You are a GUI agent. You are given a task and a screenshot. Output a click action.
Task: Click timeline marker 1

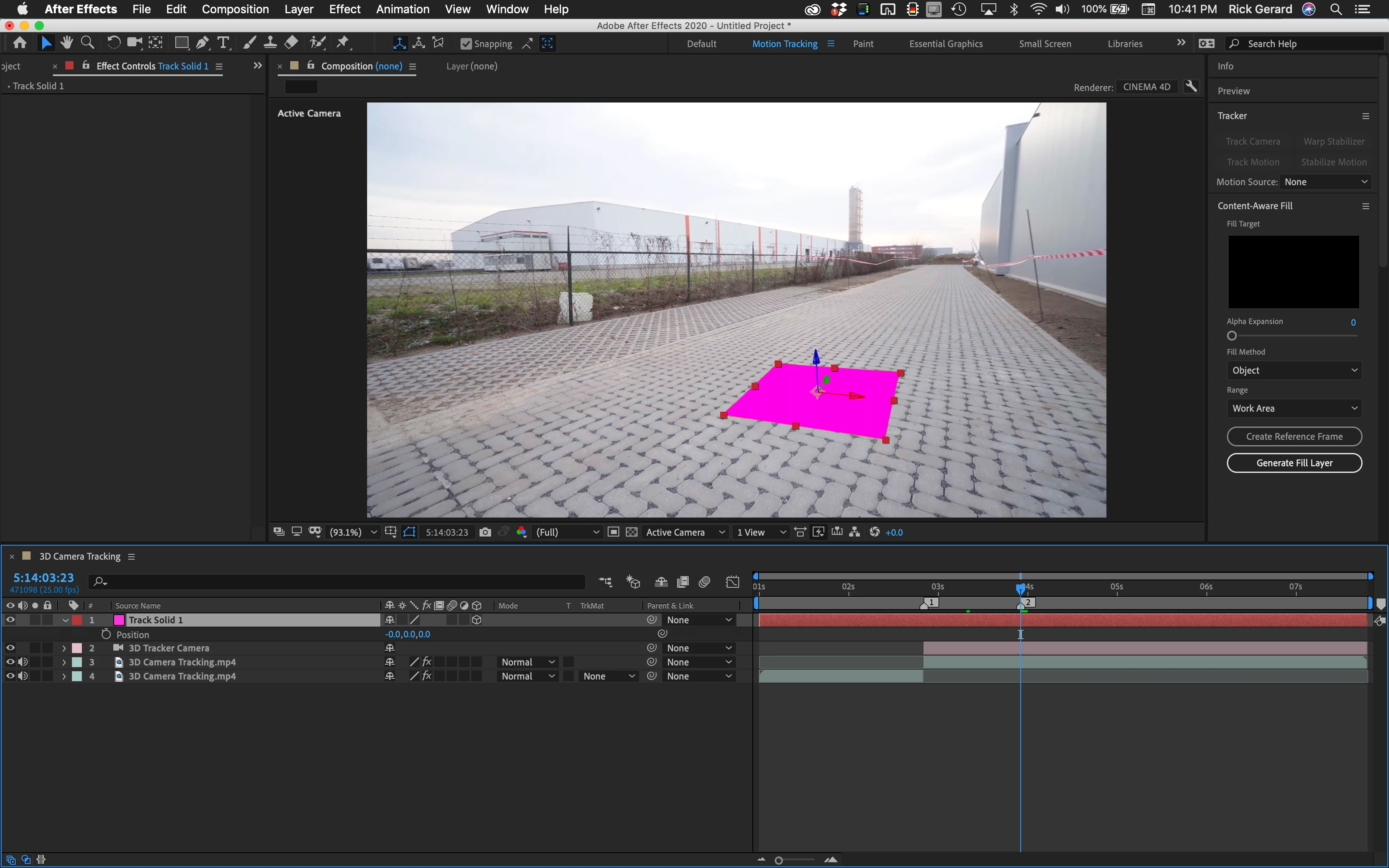pyautogui.click(x=931, y=603)
